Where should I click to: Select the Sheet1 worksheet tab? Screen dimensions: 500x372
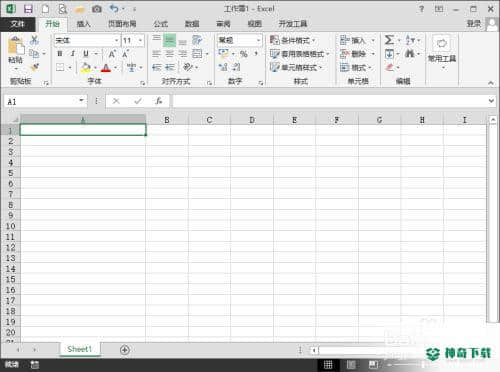(x=79, y=349)
